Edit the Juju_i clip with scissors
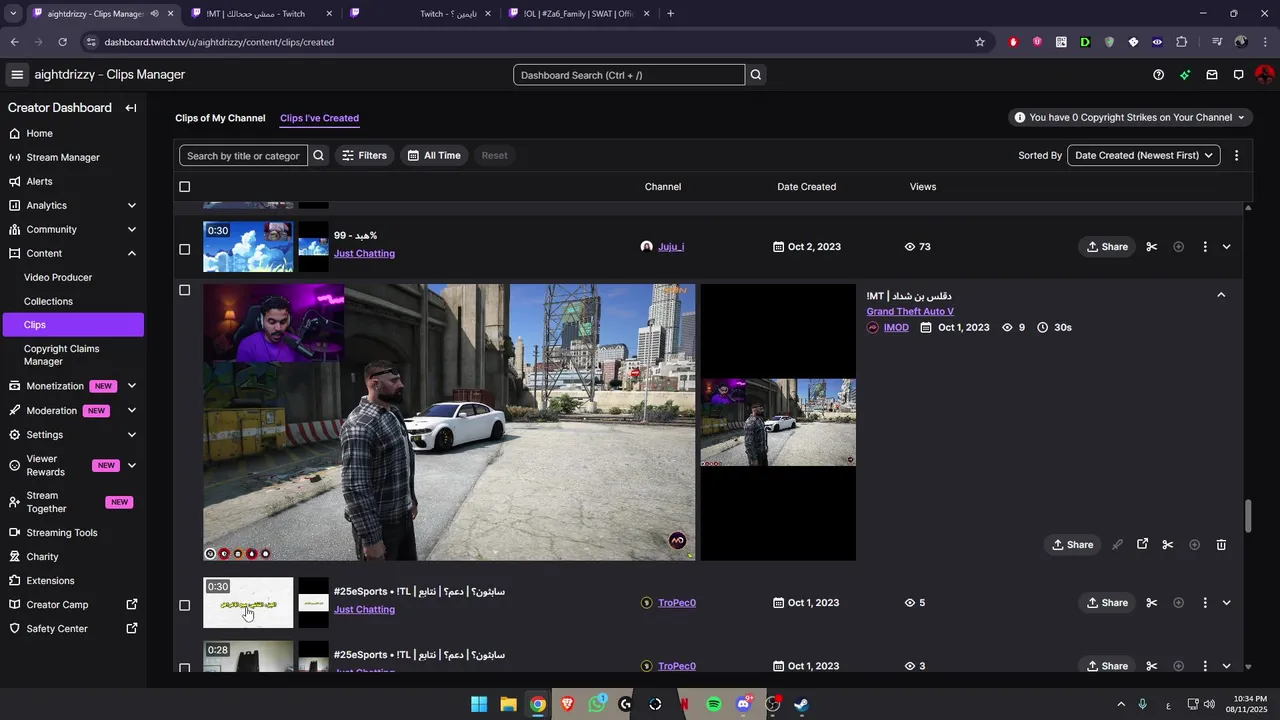The width and height of the screenshot is (1280, 720). 1152,247
